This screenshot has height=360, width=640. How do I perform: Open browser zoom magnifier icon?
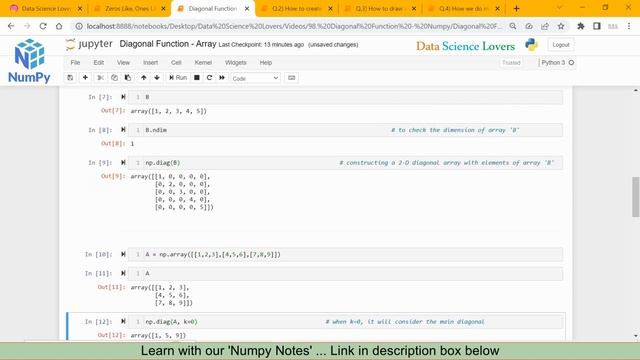[x=513, y=26]
